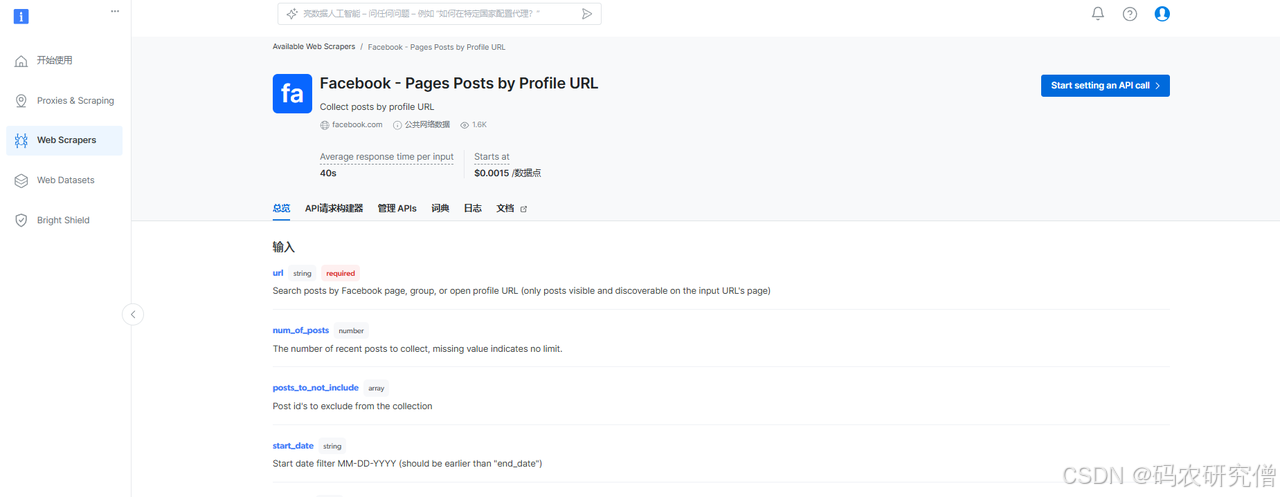Click the info icon beside 公共网络数据
This screenshot has width=1280, height=497.
(397, 125)
